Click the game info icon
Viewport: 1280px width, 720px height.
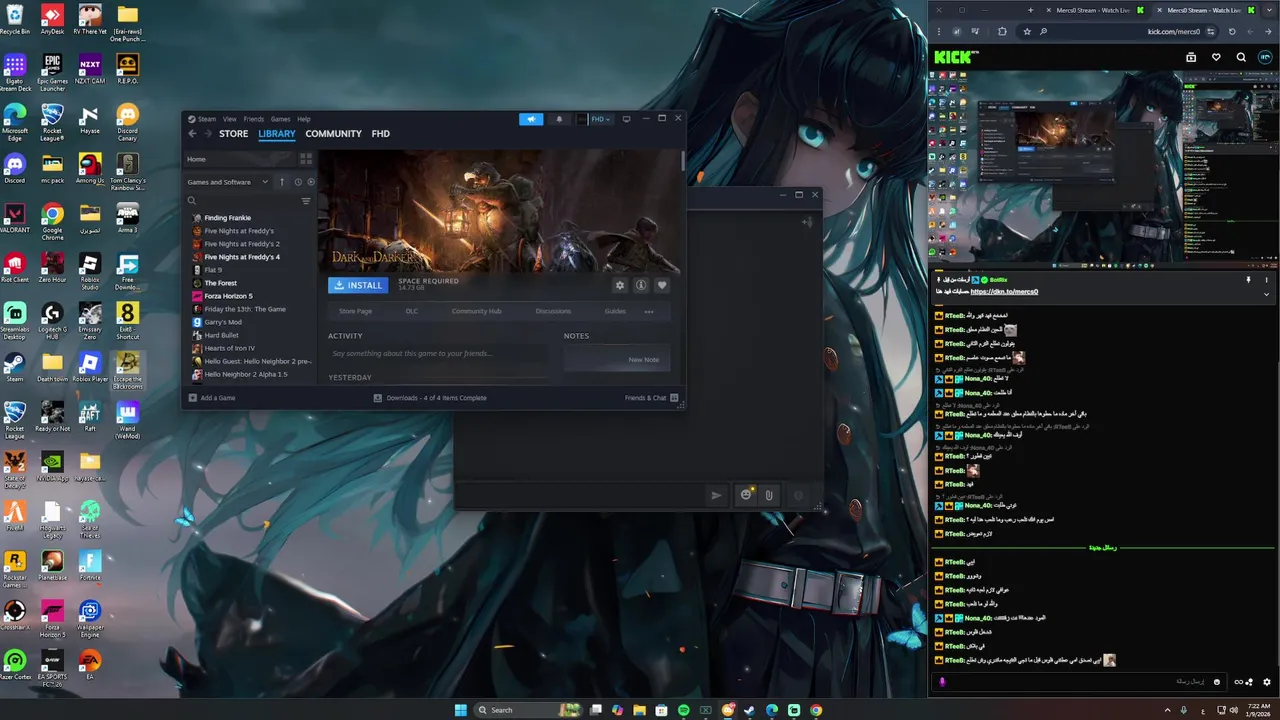[641, 285]
